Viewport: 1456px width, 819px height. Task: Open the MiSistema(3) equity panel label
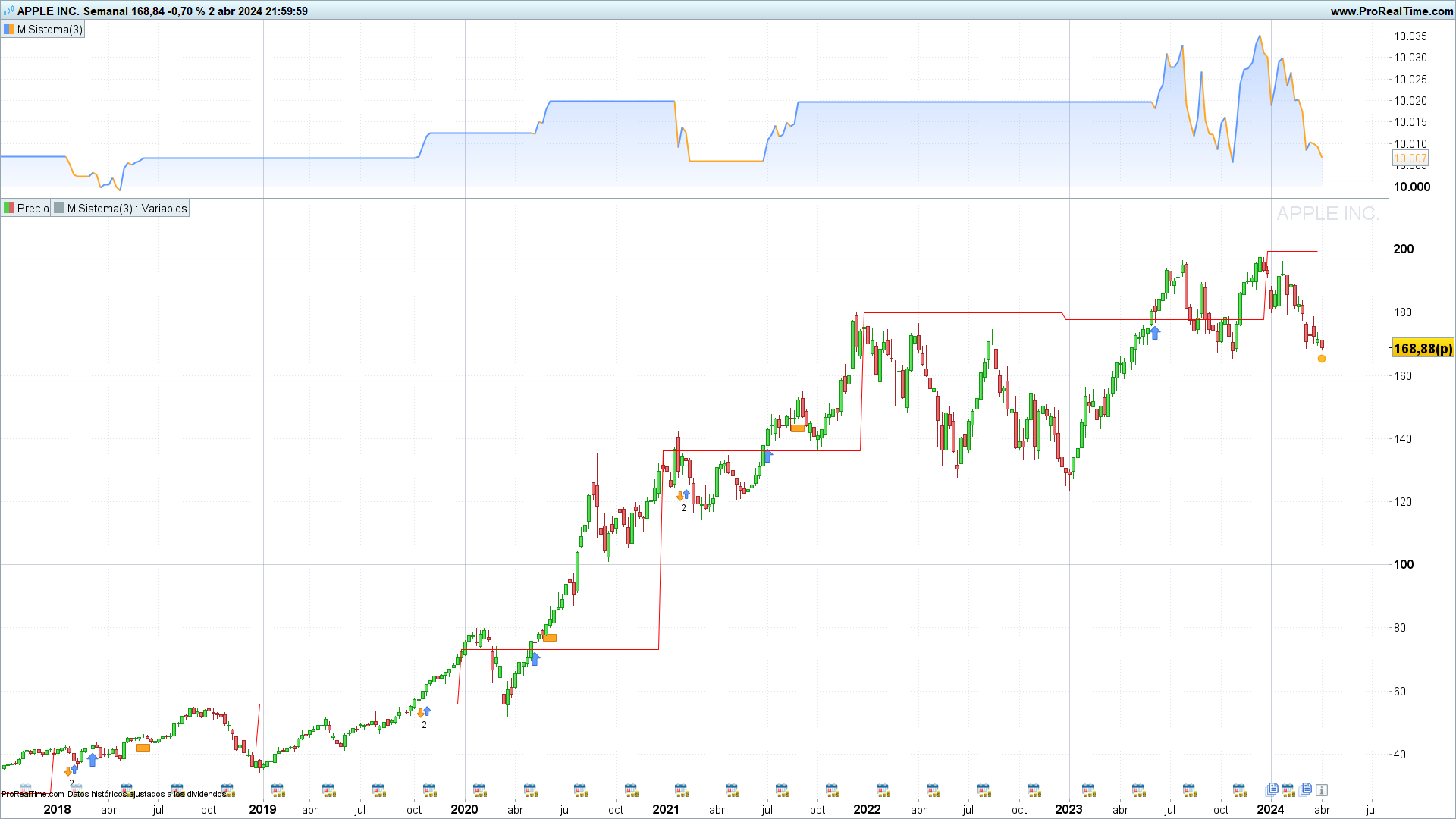(50, 30)
